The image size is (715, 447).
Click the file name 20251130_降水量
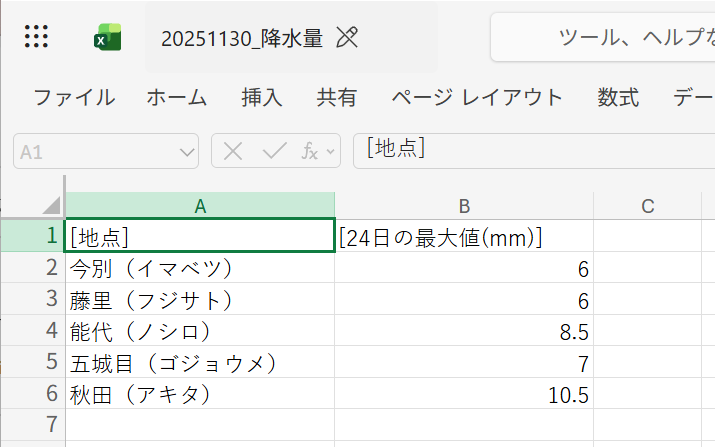242,38
